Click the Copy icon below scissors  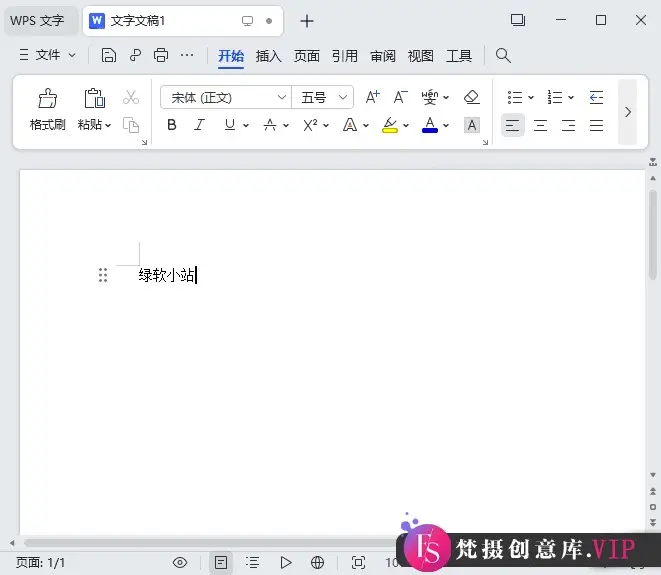click(x=131, y=125)
